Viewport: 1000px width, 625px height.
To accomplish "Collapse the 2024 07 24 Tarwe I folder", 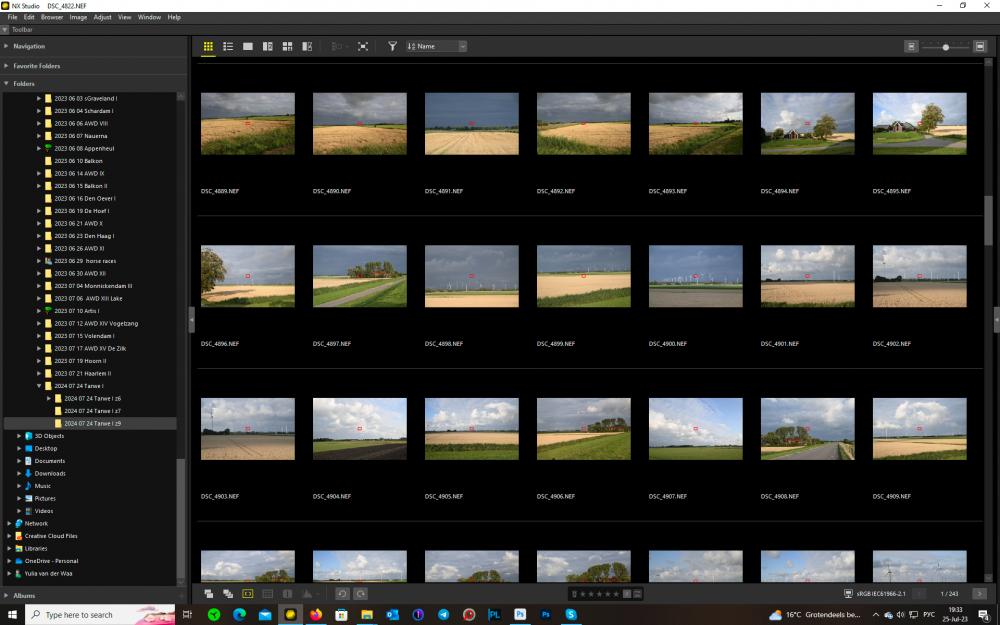I will click(x=39, y=386).
